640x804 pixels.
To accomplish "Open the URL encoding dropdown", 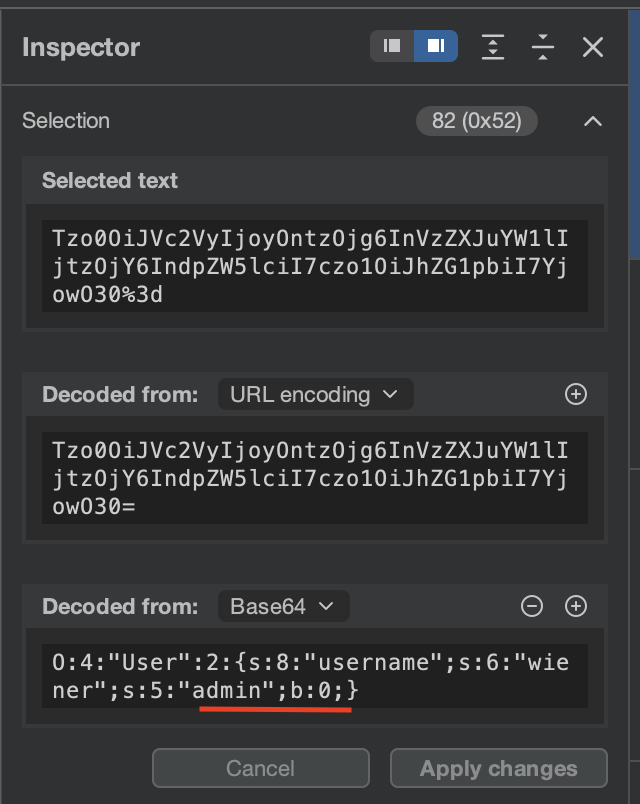I will coord(315,394).
